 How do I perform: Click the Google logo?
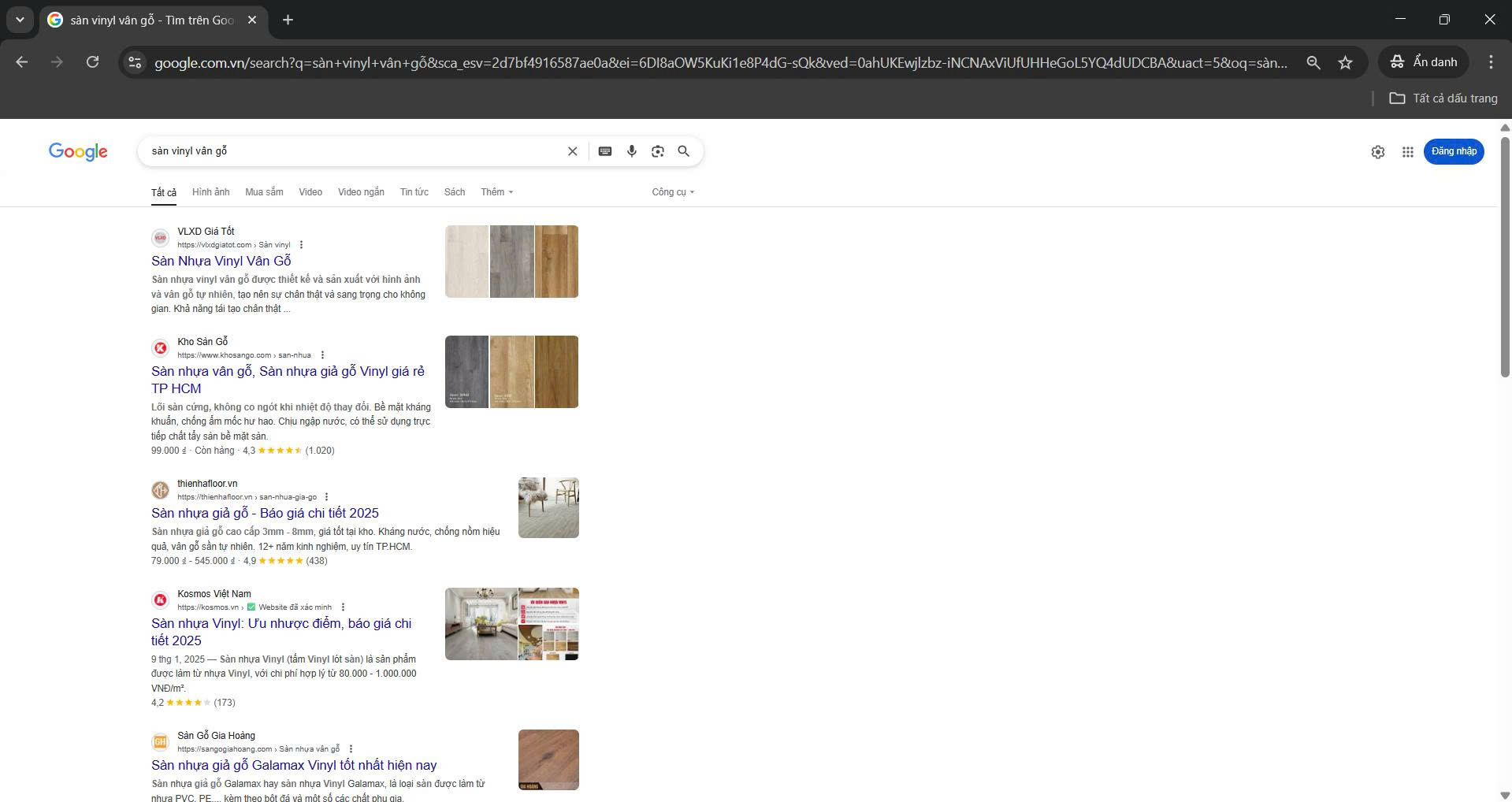click(78, 151)
